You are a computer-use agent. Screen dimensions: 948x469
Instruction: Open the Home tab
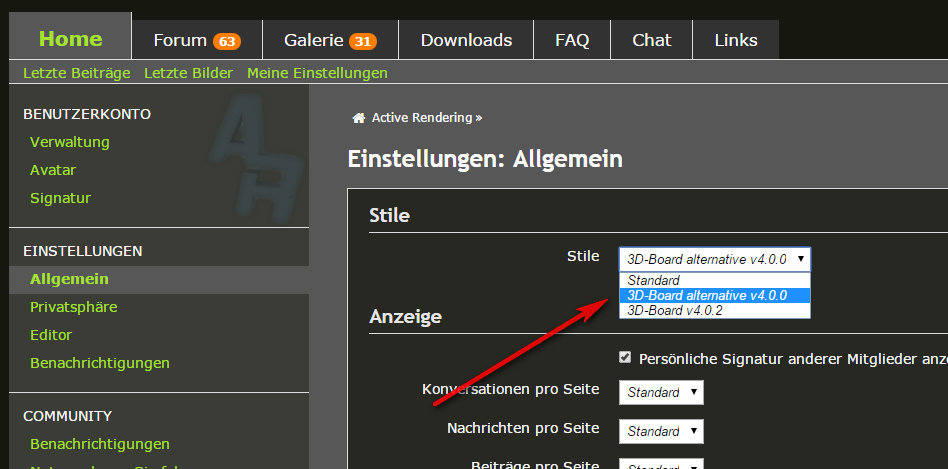pos(70,36)
